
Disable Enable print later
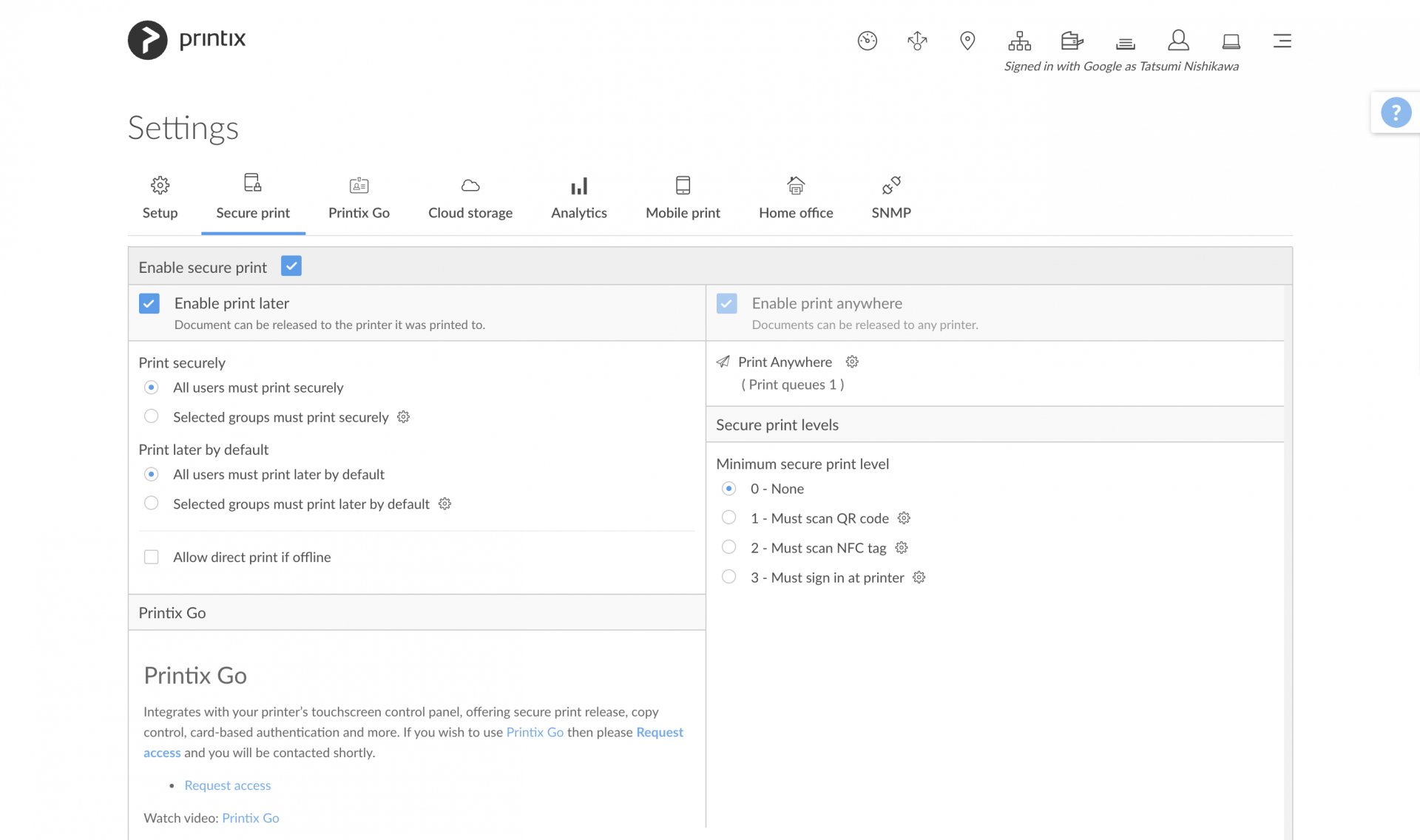[149, 303]
